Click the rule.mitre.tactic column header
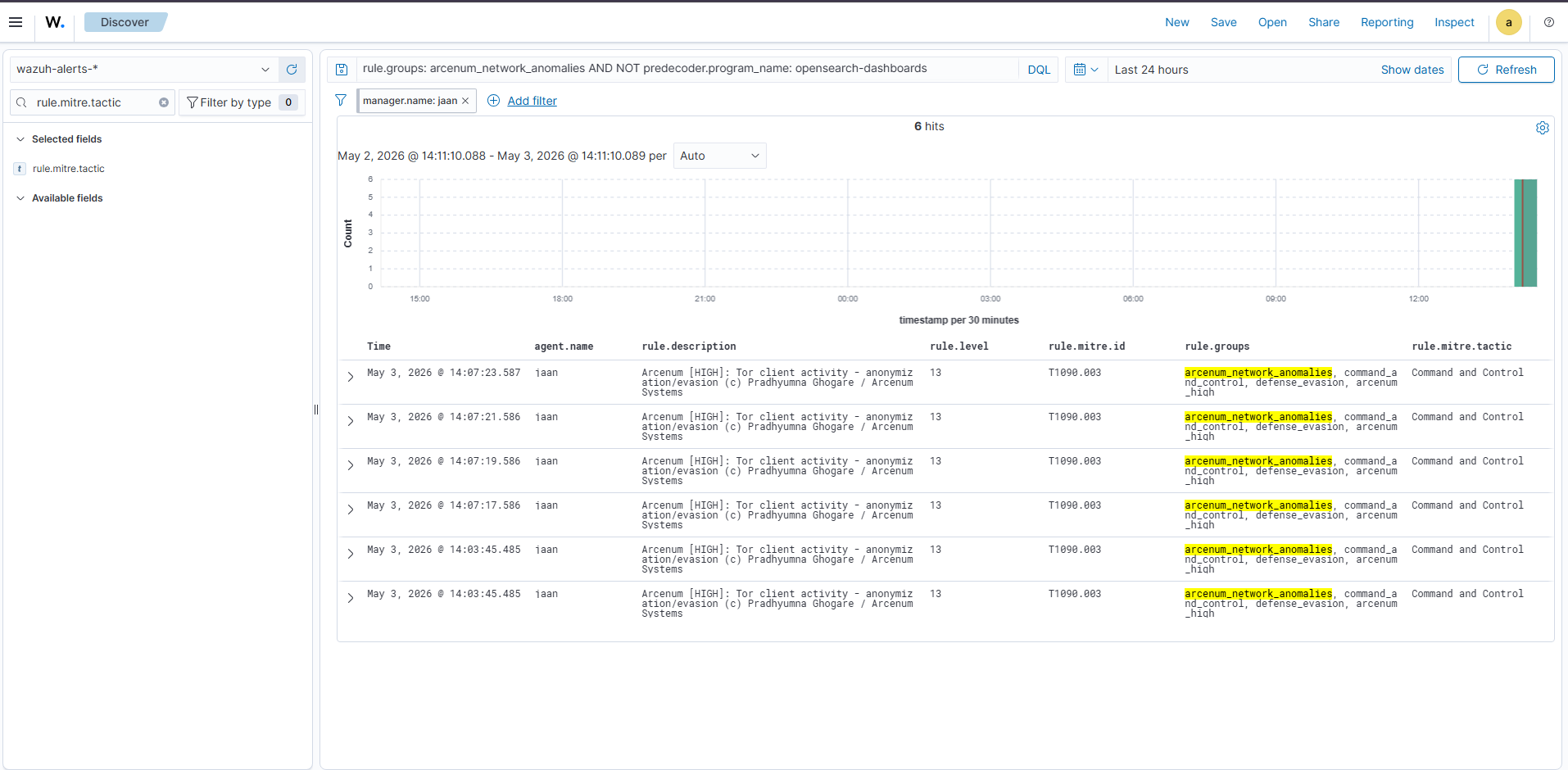 click(x=1462, y=346)
